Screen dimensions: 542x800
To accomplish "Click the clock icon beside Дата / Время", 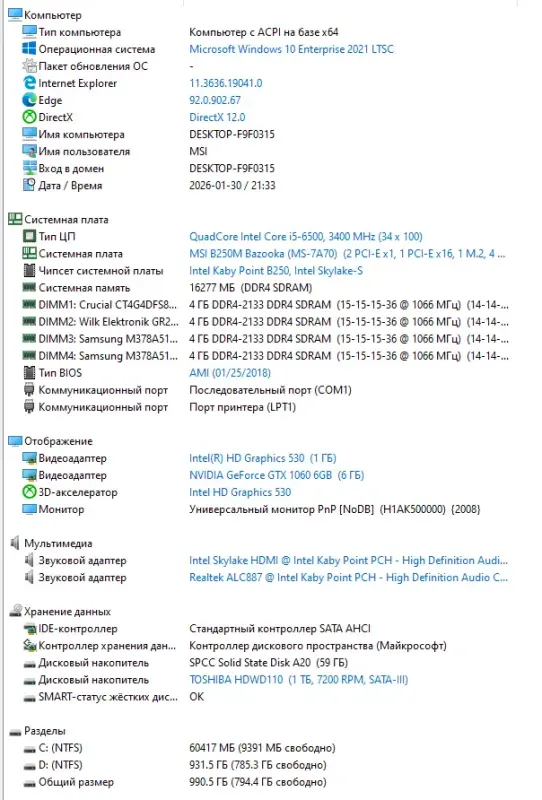I will click(29, 185).
